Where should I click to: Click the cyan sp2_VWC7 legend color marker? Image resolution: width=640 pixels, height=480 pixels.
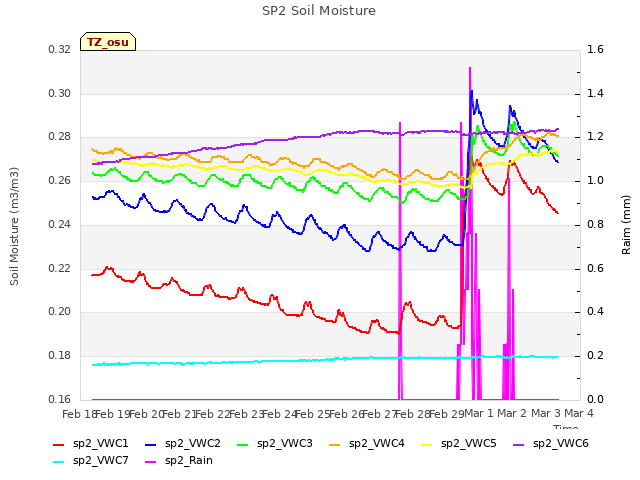[x=59, y=462]
